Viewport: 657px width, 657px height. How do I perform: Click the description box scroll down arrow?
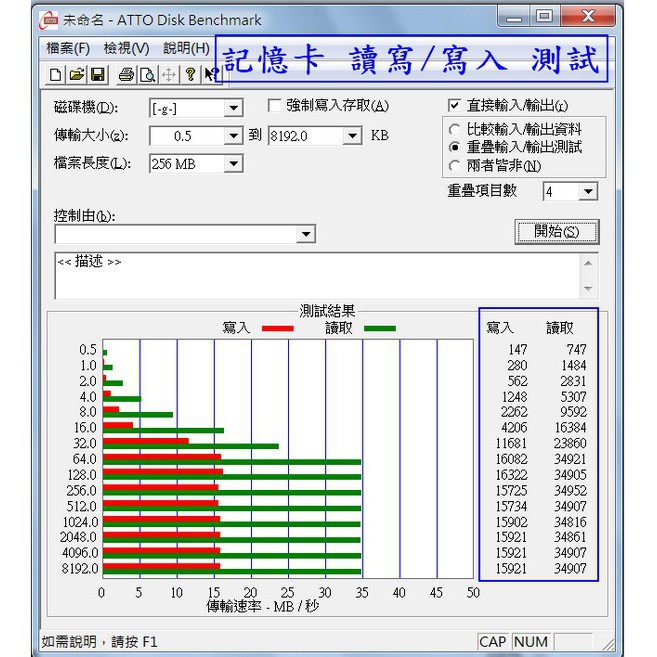[x=588, y=288]
